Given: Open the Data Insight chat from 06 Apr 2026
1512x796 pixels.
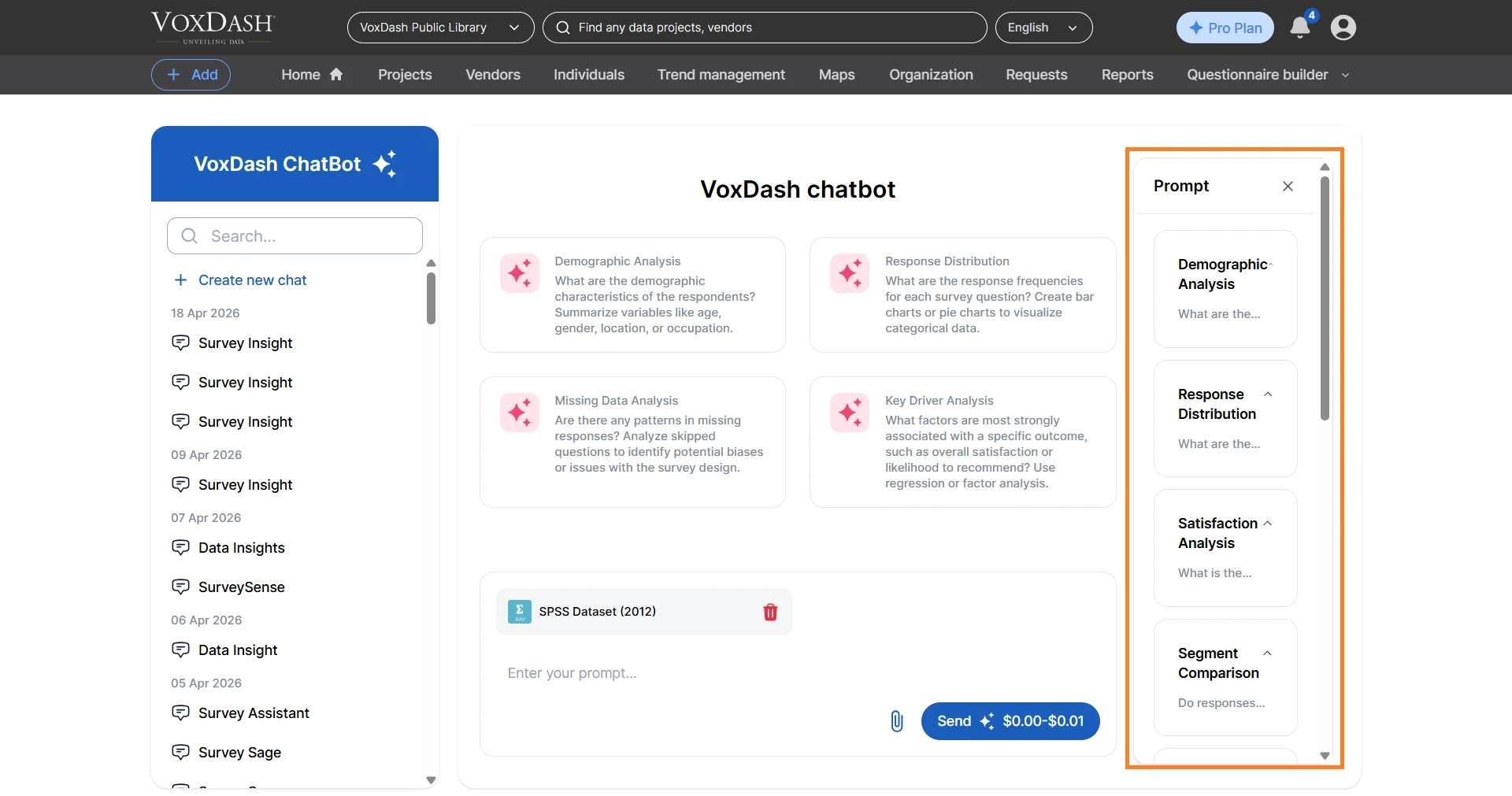Looking at the screenshot, I should 238,650.
